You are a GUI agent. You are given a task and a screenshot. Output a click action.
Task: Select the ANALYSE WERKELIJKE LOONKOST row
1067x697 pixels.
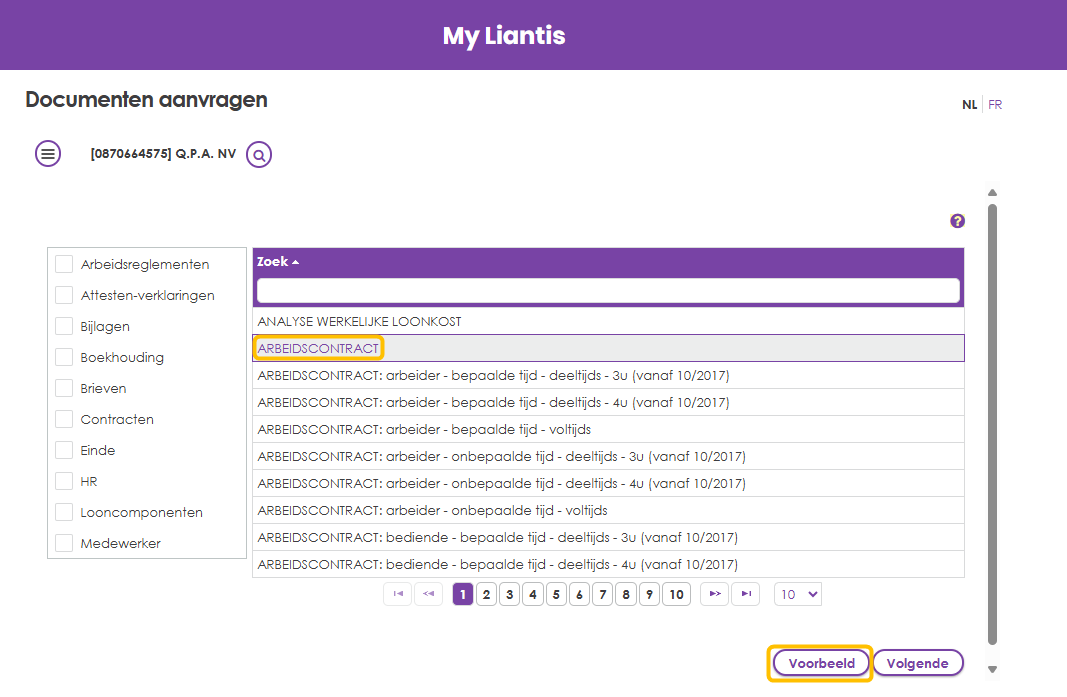point(608,321)
